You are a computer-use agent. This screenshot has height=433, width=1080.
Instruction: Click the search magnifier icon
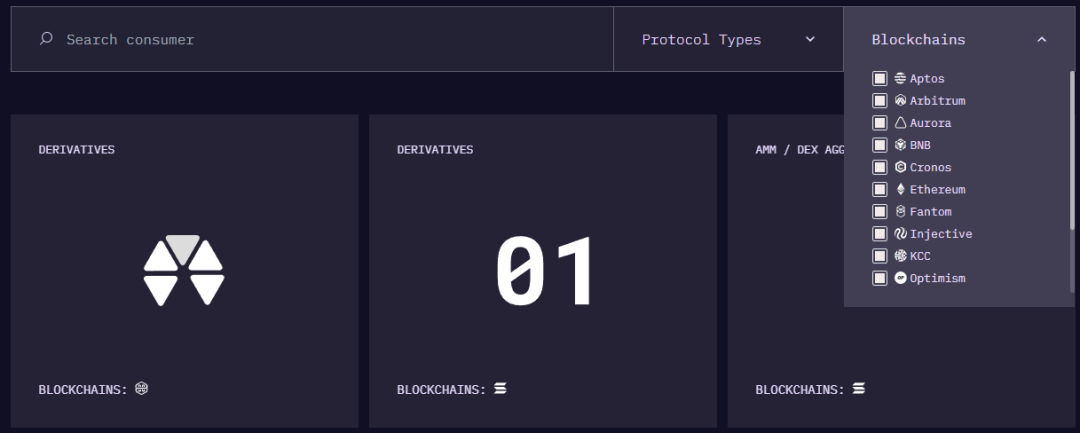(46, 40)
